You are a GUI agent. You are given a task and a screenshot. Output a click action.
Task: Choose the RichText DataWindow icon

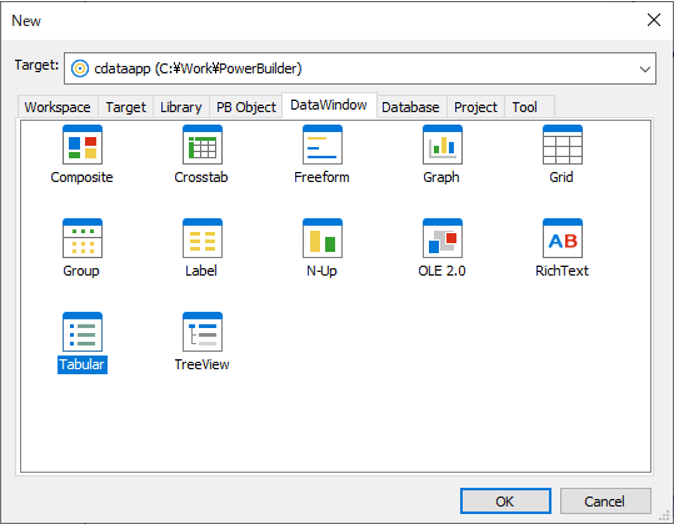tap(562, 239)
